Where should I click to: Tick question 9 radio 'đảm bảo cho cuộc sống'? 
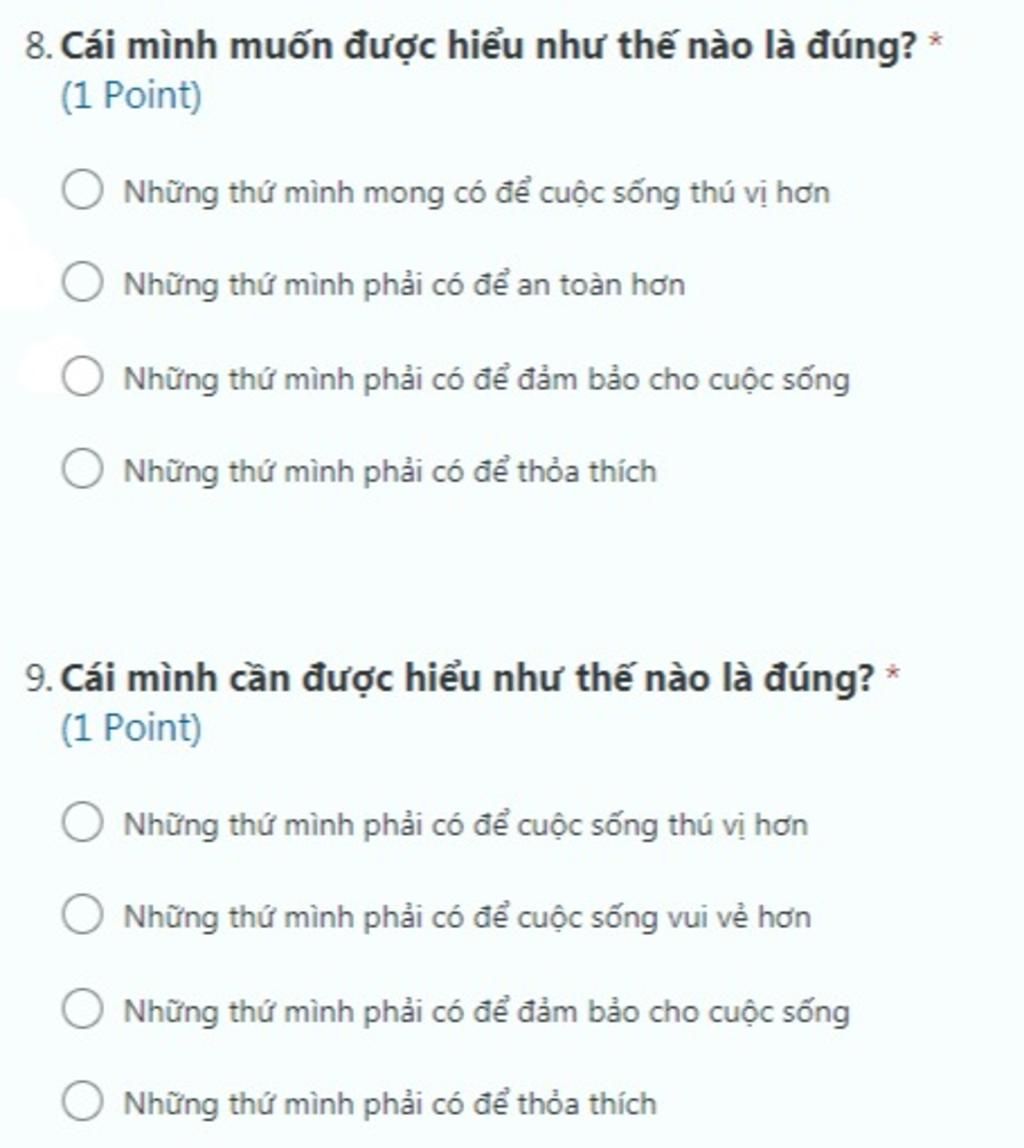82,1009
